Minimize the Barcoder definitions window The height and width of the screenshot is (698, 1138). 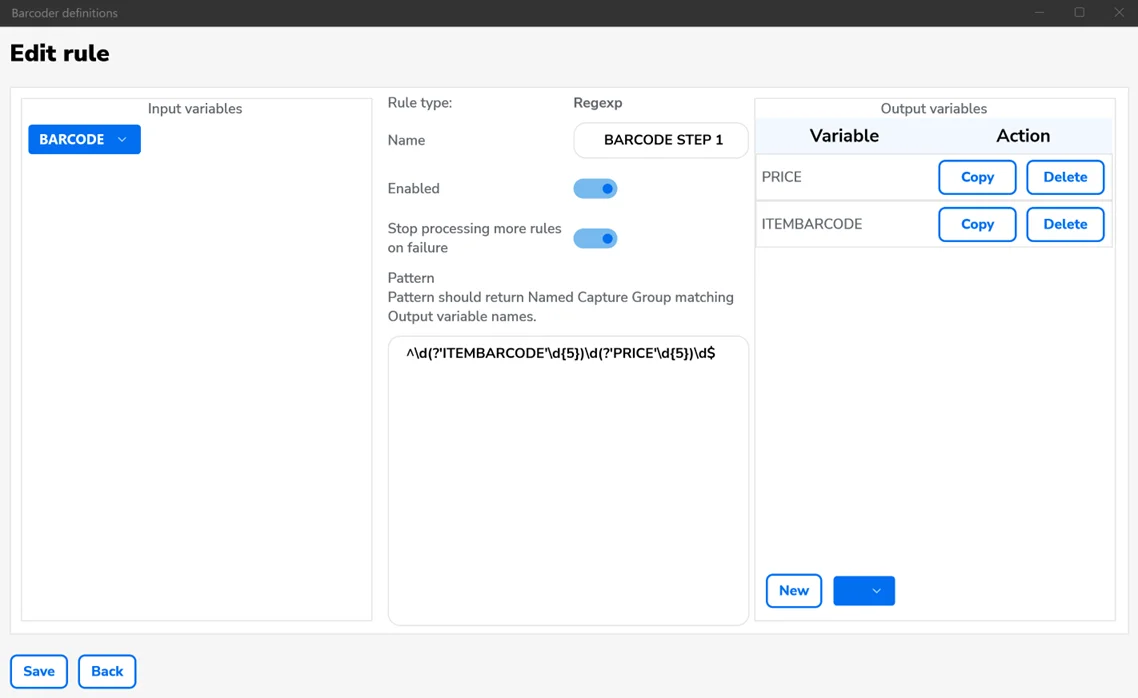tap(1040, 13)
